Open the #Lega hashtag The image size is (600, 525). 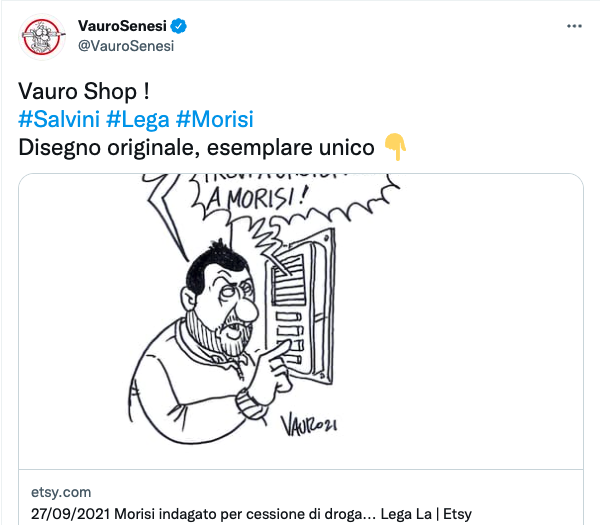[x=138, y=119]
